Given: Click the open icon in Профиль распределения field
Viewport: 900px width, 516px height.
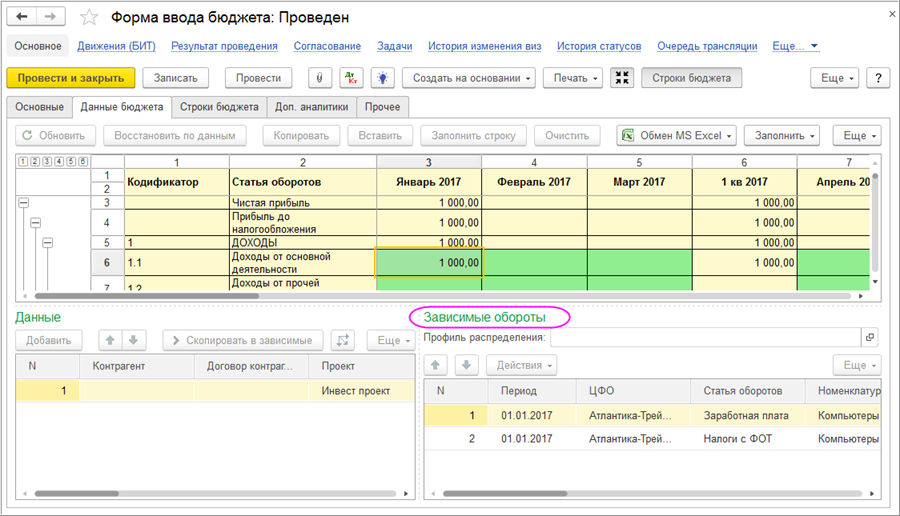Looking at the screenshot, I should pyautogui.click(x=869, y=338).
